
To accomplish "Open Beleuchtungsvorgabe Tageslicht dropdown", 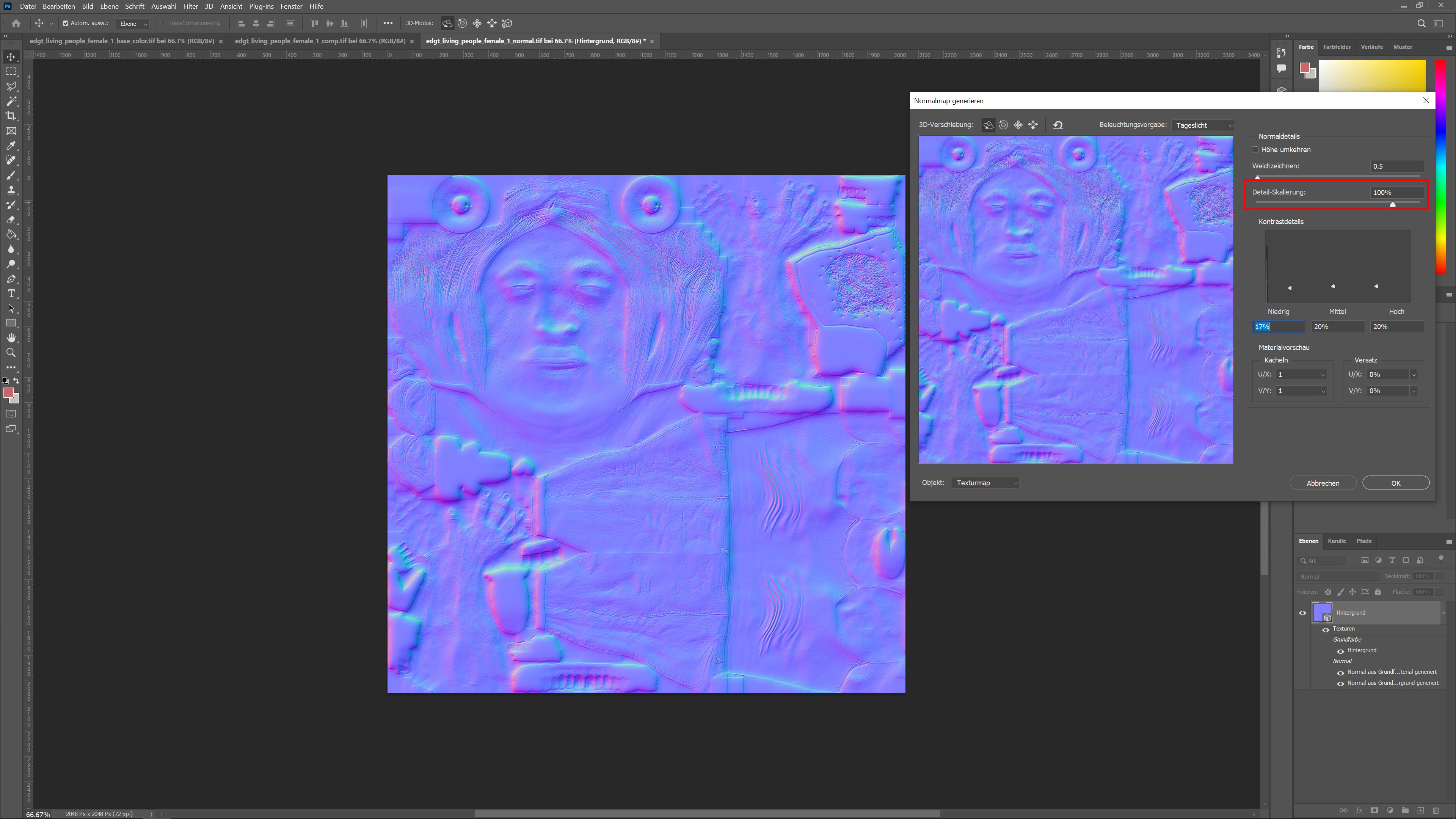I will (x=1202, y=126).
